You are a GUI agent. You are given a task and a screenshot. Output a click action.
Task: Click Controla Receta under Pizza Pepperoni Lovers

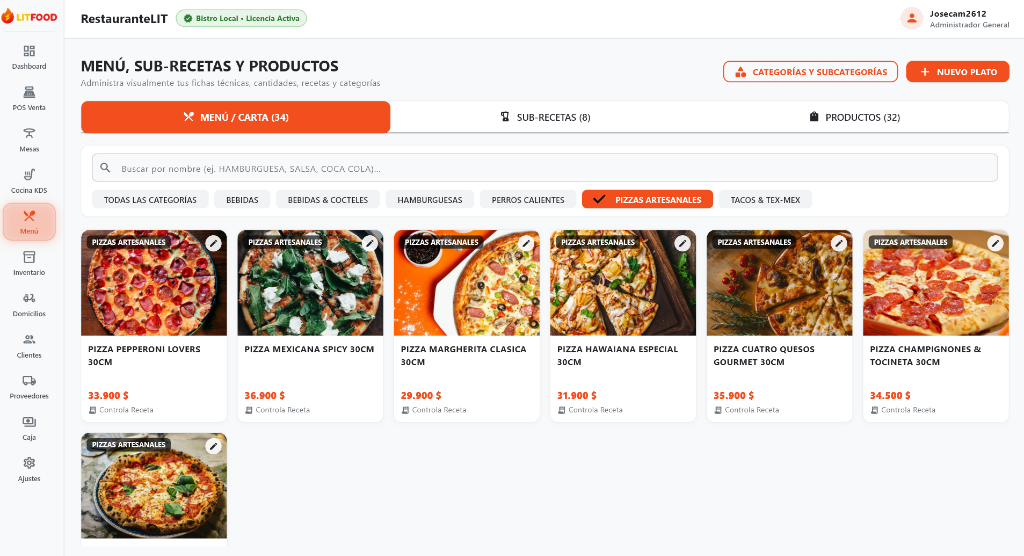121,410
